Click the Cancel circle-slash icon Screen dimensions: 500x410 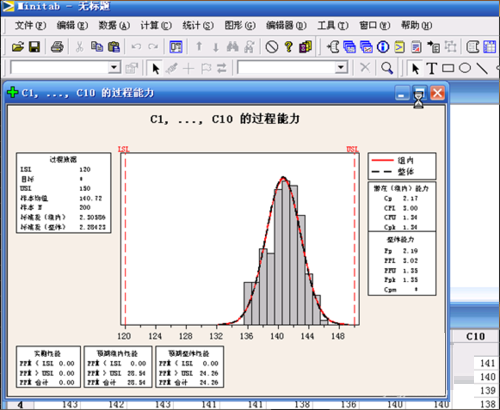point(272,47)
